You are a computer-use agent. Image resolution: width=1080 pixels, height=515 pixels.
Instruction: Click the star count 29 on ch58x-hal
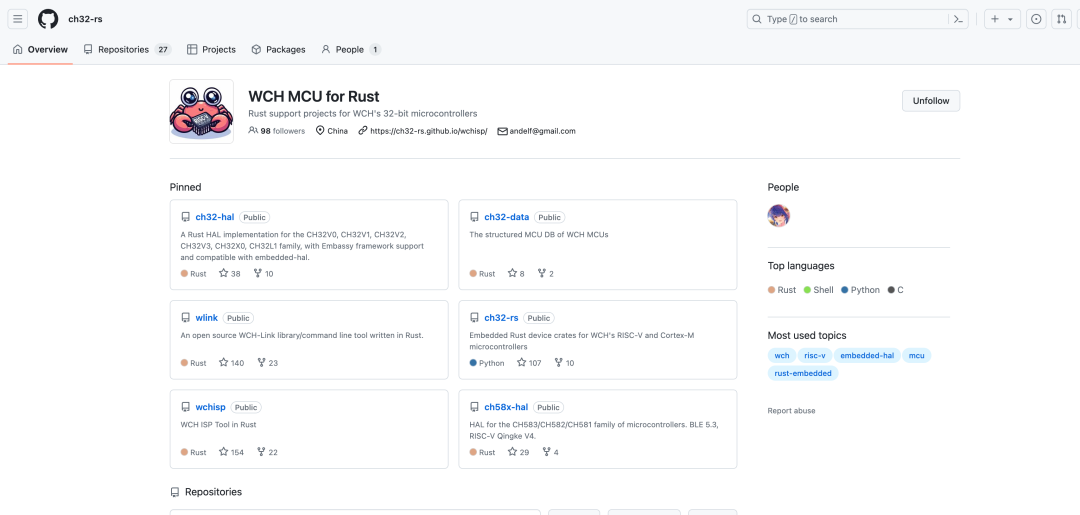(x=519, y=452)
